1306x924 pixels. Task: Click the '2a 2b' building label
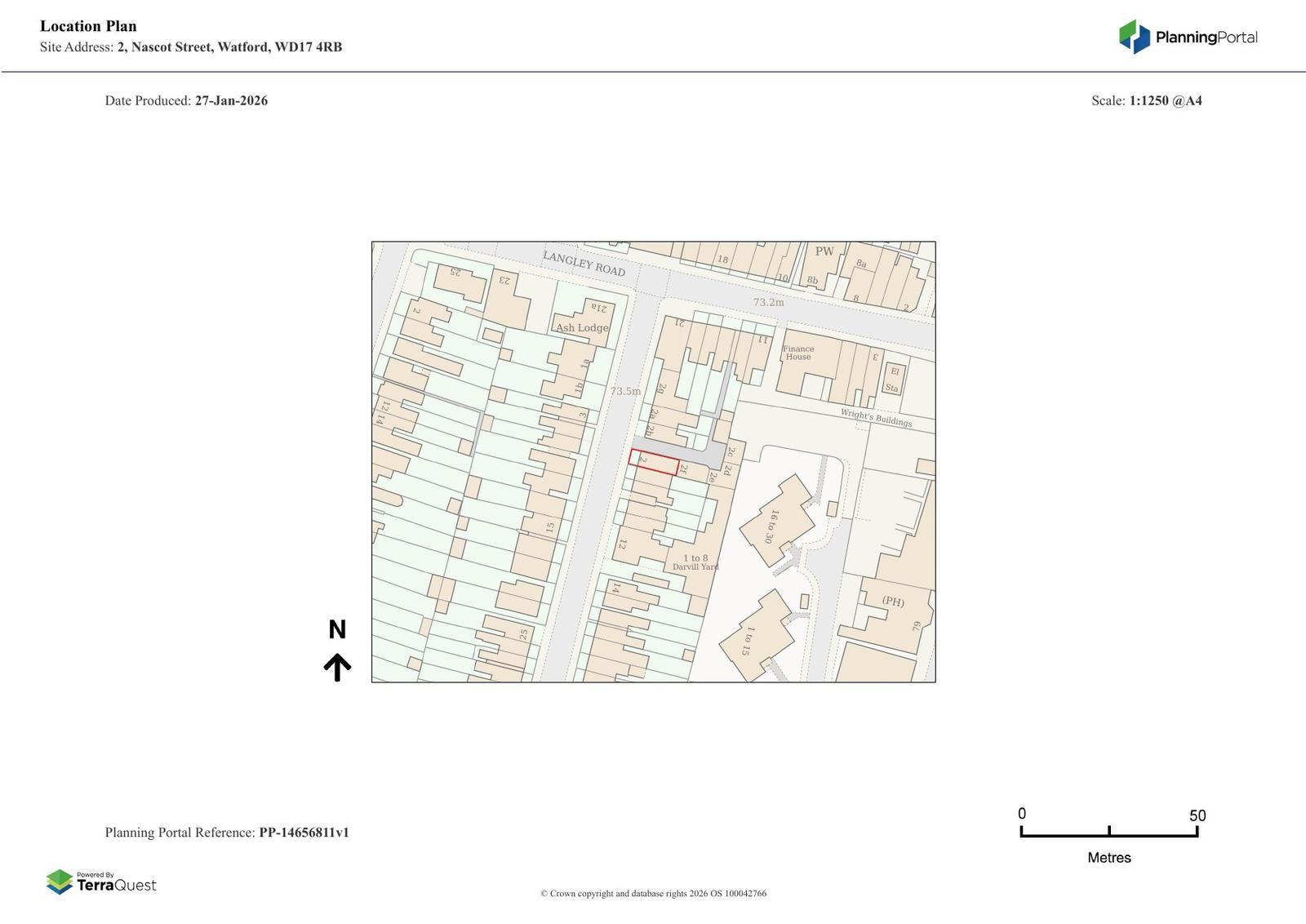tap(651, 423)
